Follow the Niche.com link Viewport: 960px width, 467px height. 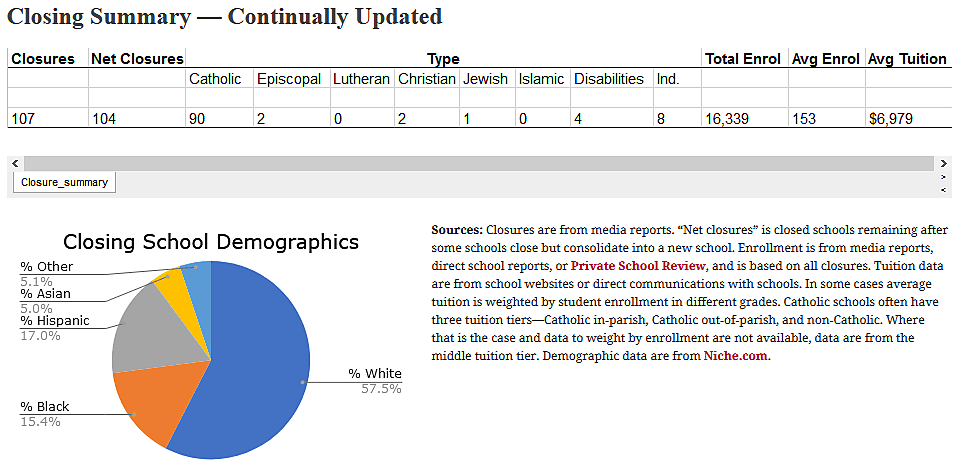736,356
